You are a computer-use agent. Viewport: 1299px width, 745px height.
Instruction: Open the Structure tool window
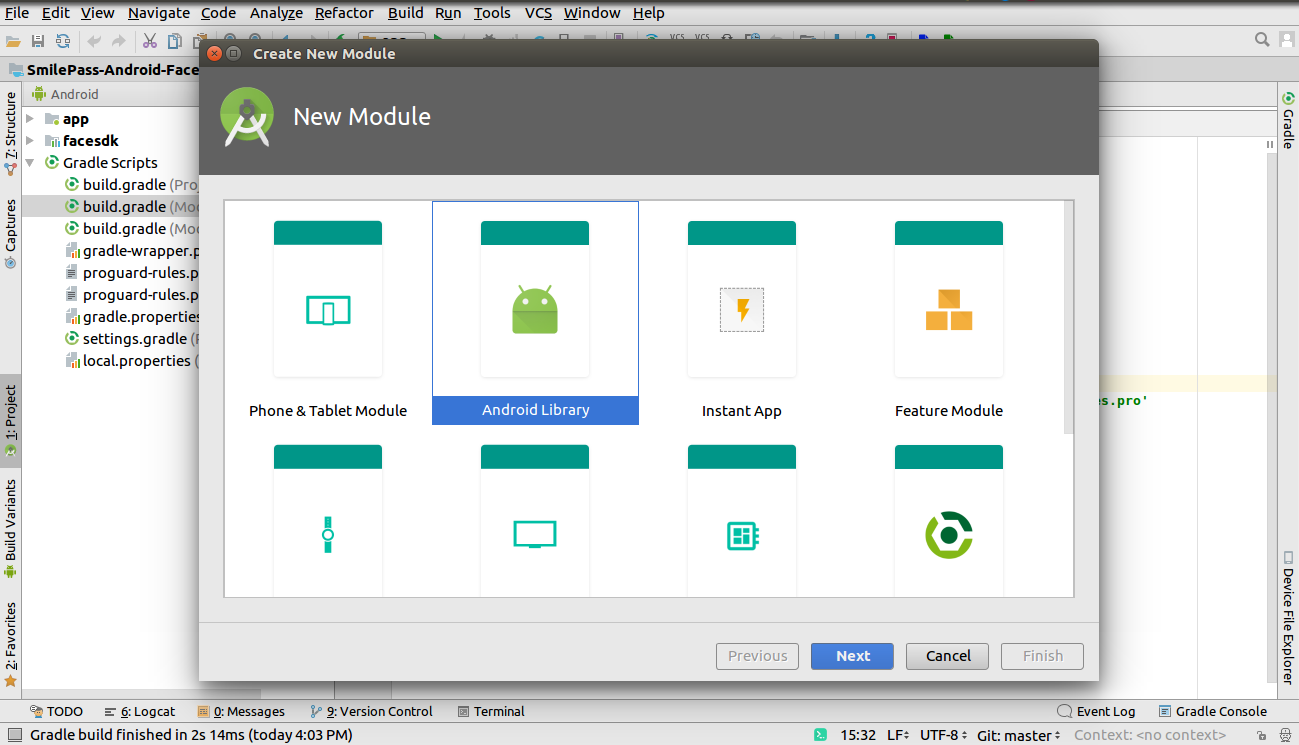coord(10,134)
